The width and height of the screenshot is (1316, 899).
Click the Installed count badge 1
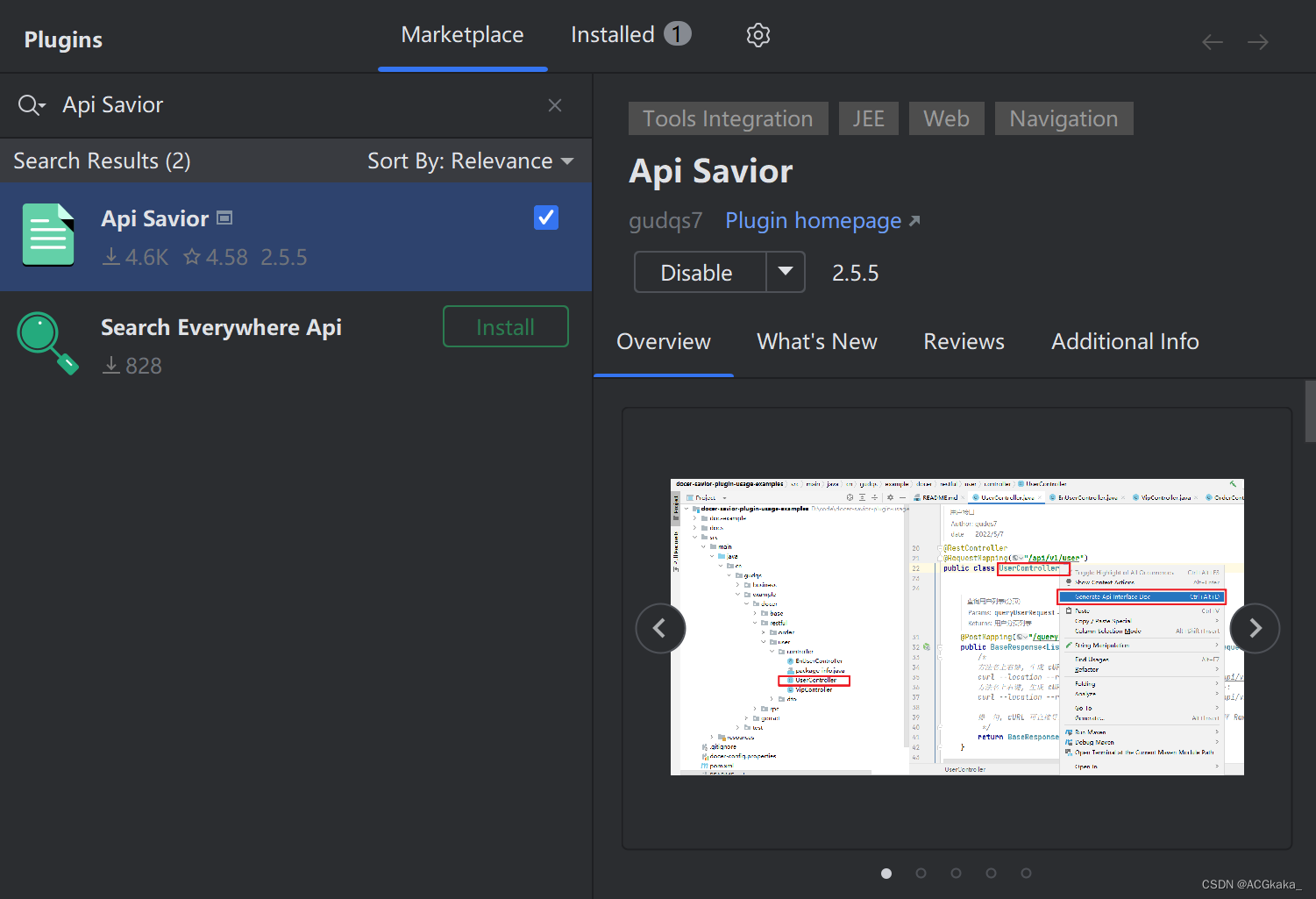click(x=677, y=34)
